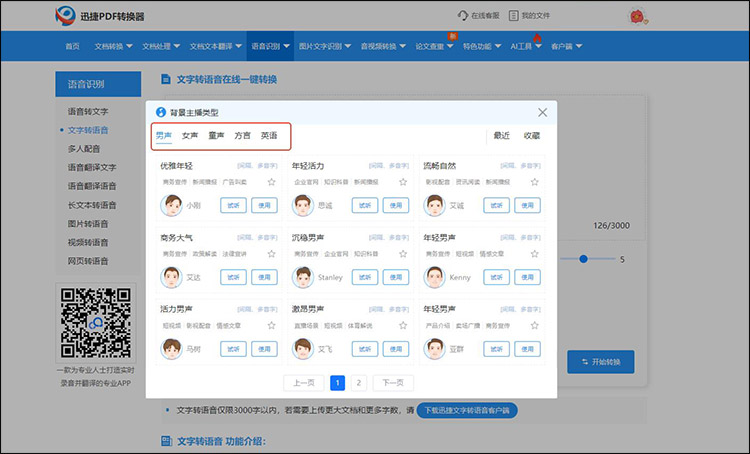The image size is (750, 454).
Task: Click the user profile avatar
Action: [x=638, y=17]
